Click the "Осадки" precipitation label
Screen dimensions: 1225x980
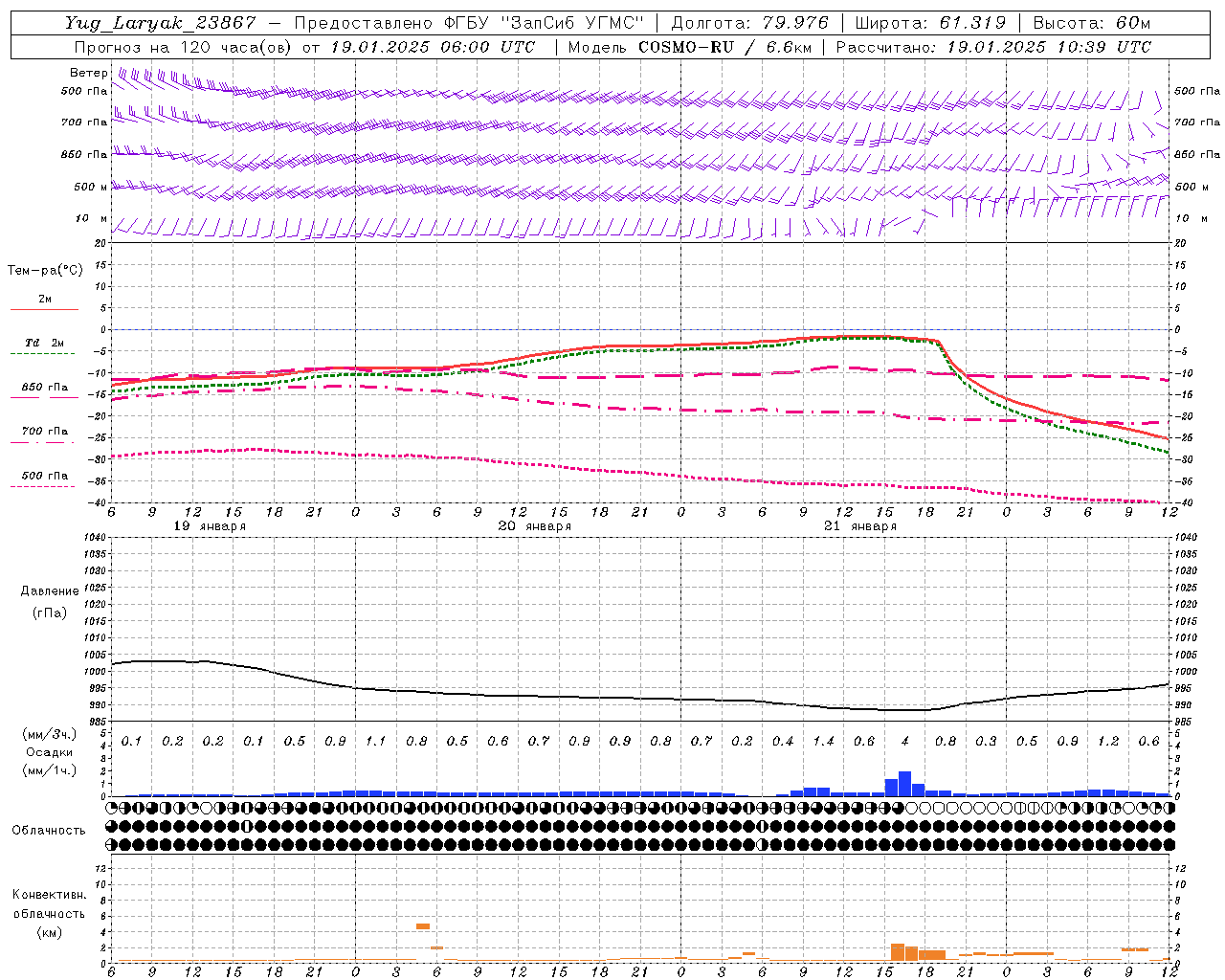pyautogui.click(x=49, y=752)
